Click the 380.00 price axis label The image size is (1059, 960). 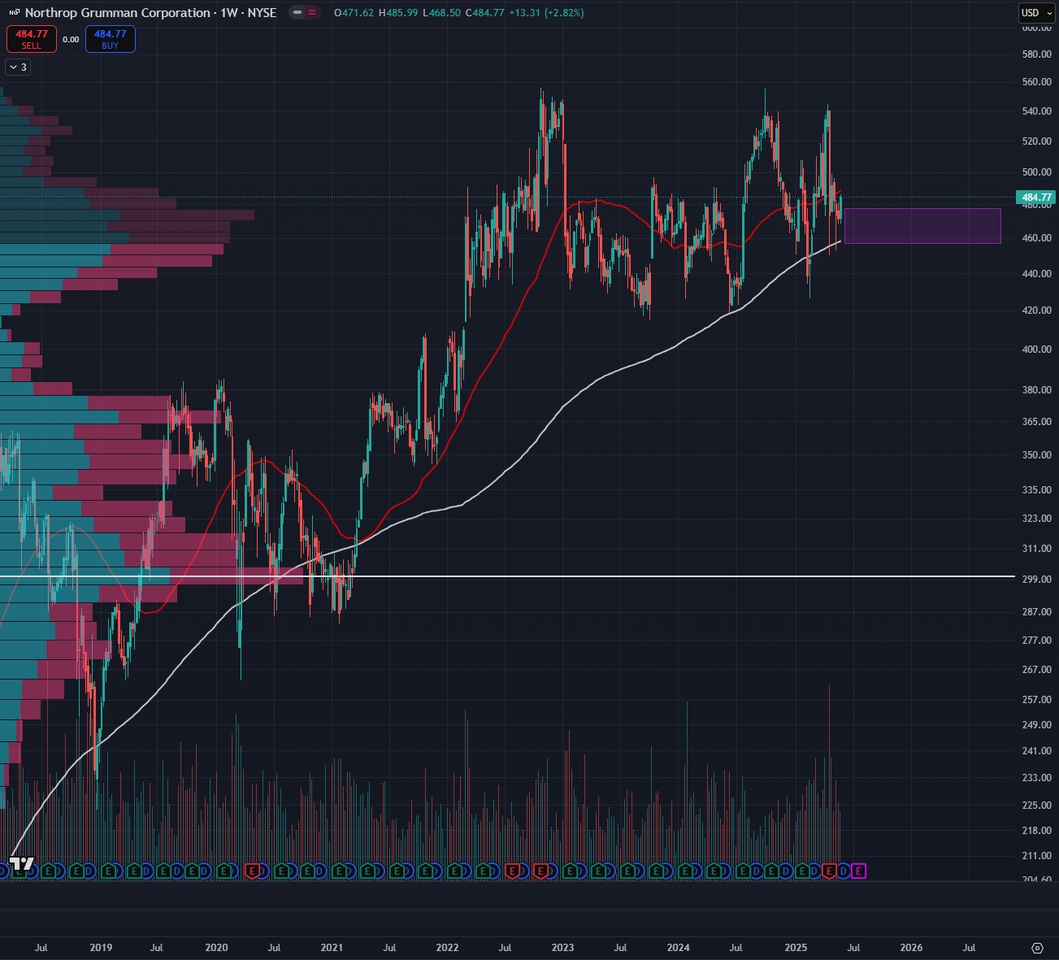pyautogui.click(x=1037, y=390)
